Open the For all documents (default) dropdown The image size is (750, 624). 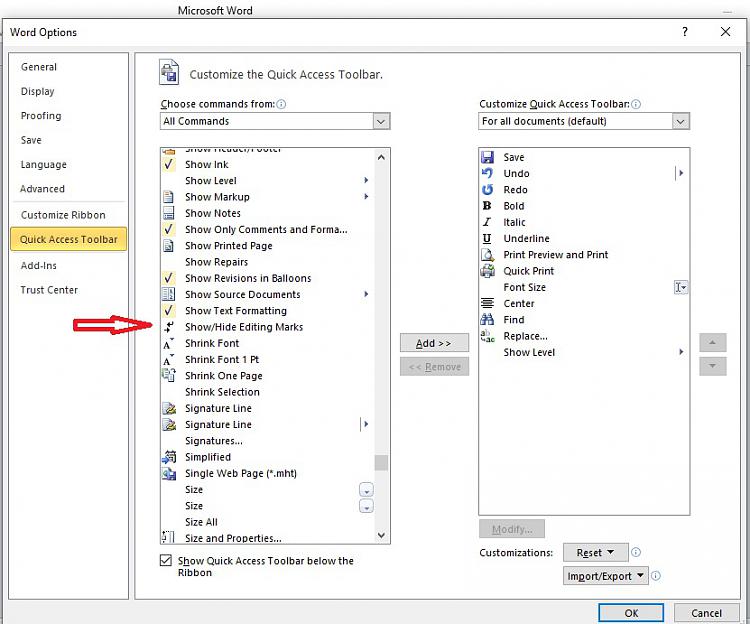pyautogui.click(x=681, y=121)
